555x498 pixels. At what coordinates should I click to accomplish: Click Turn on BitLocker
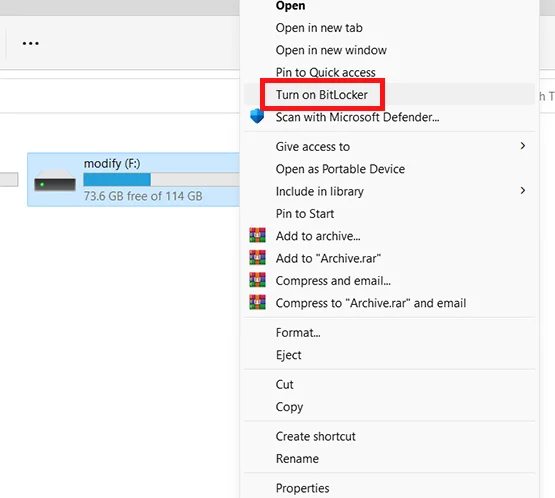click(322, 95)
